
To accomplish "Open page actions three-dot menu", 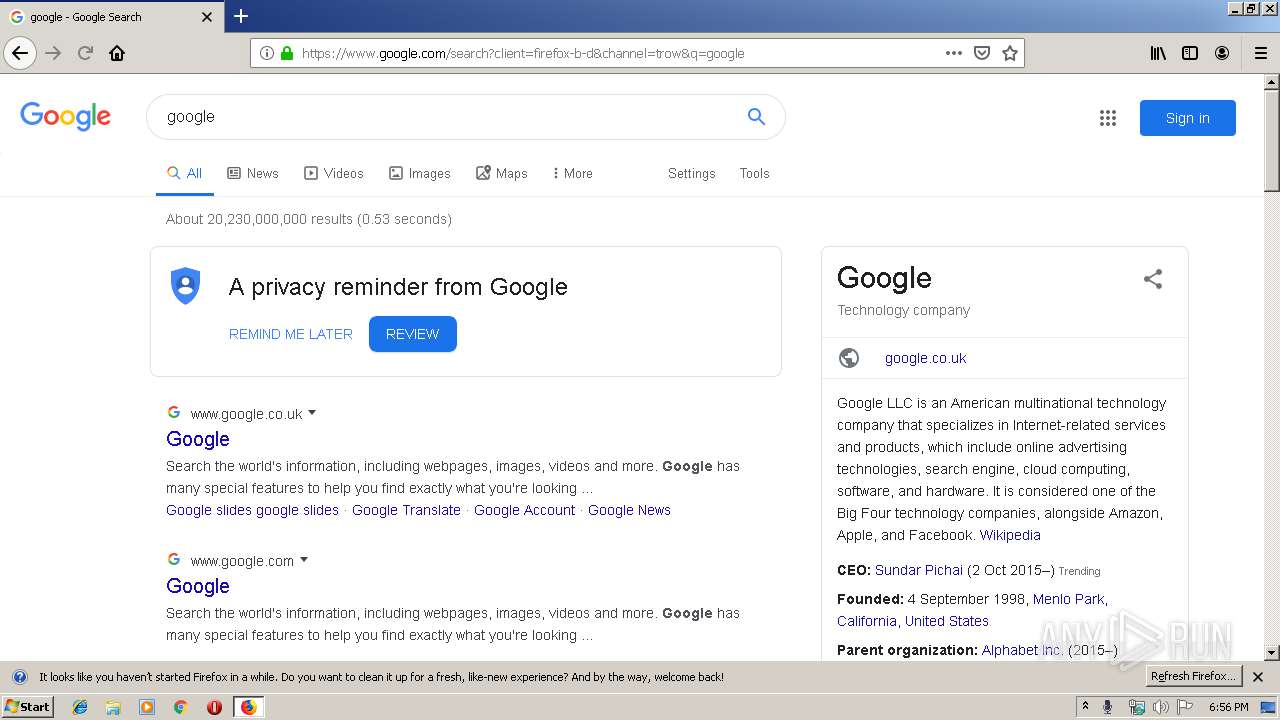I will 954,53.
